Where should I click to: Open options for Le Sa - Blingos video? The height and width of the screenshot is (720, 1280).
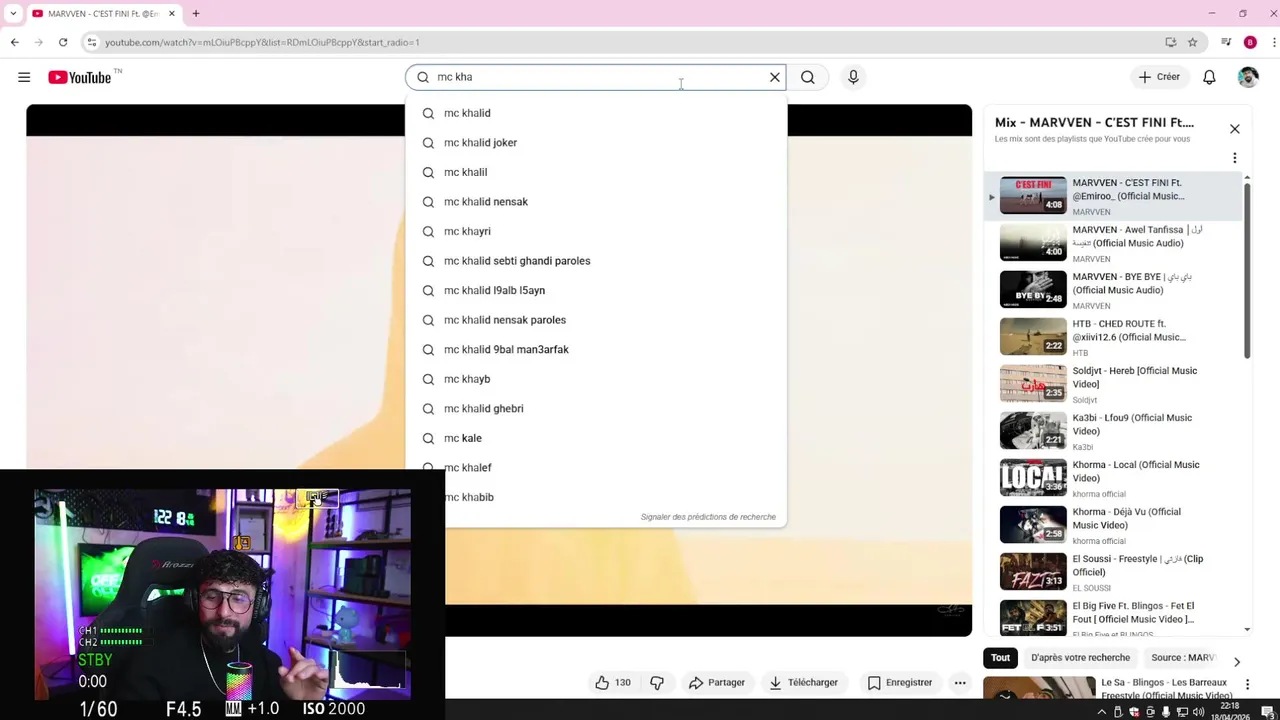coord(1247,685)
